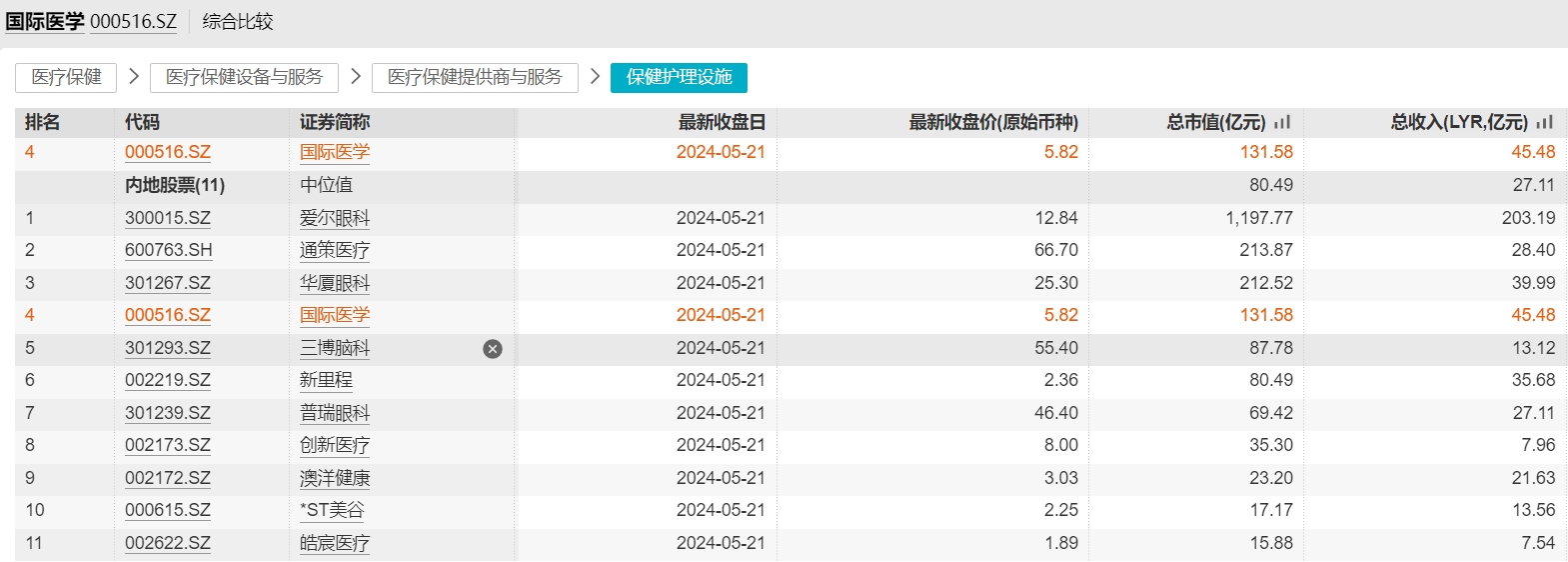Open the 医疗保健 industry breadcrumb
This screenshot has height=562, width=1568.
(66, 77)
